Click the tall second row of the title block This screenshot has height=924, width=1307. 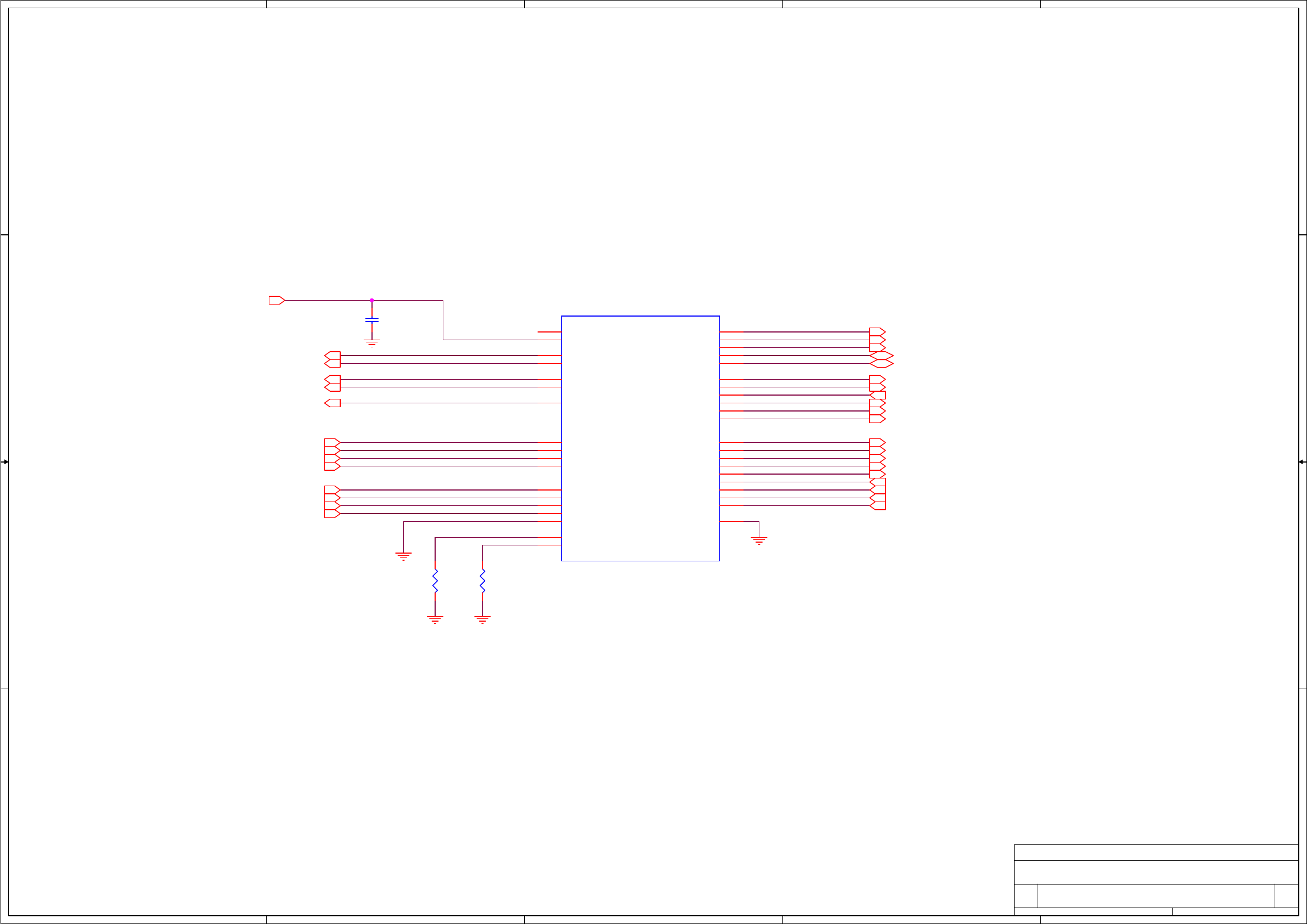1156,872
